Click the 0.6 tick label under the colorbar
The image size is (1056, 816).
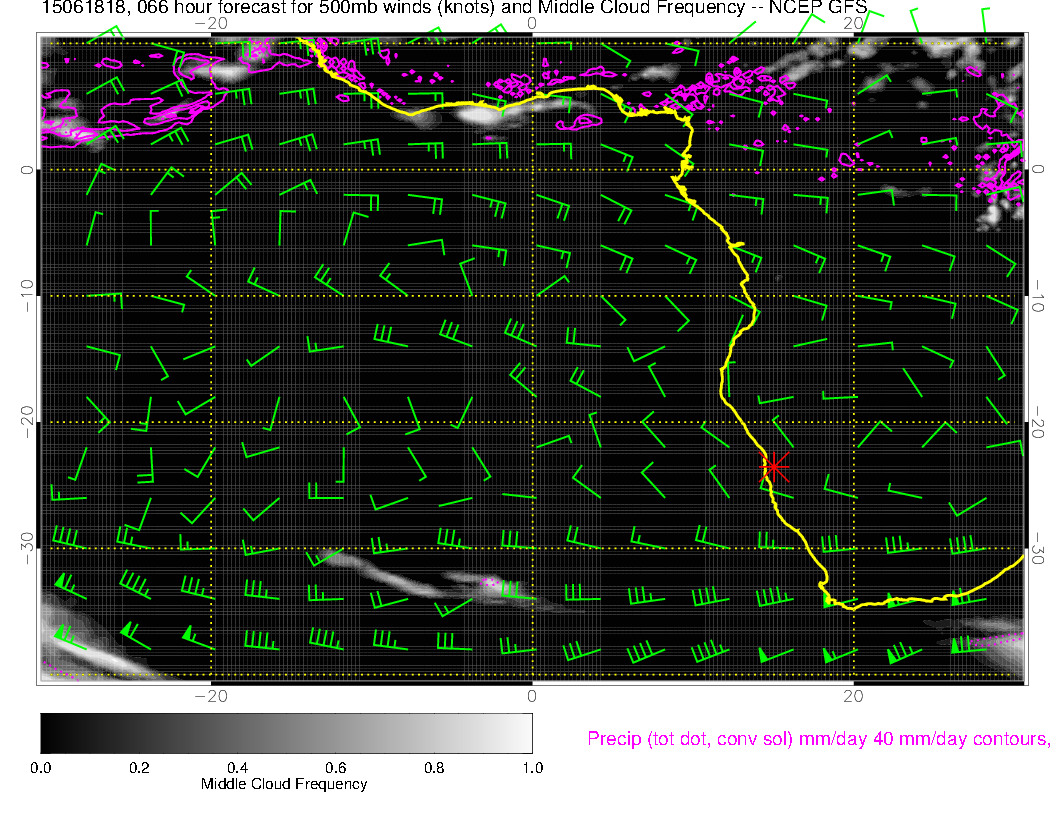click(335, 768)
